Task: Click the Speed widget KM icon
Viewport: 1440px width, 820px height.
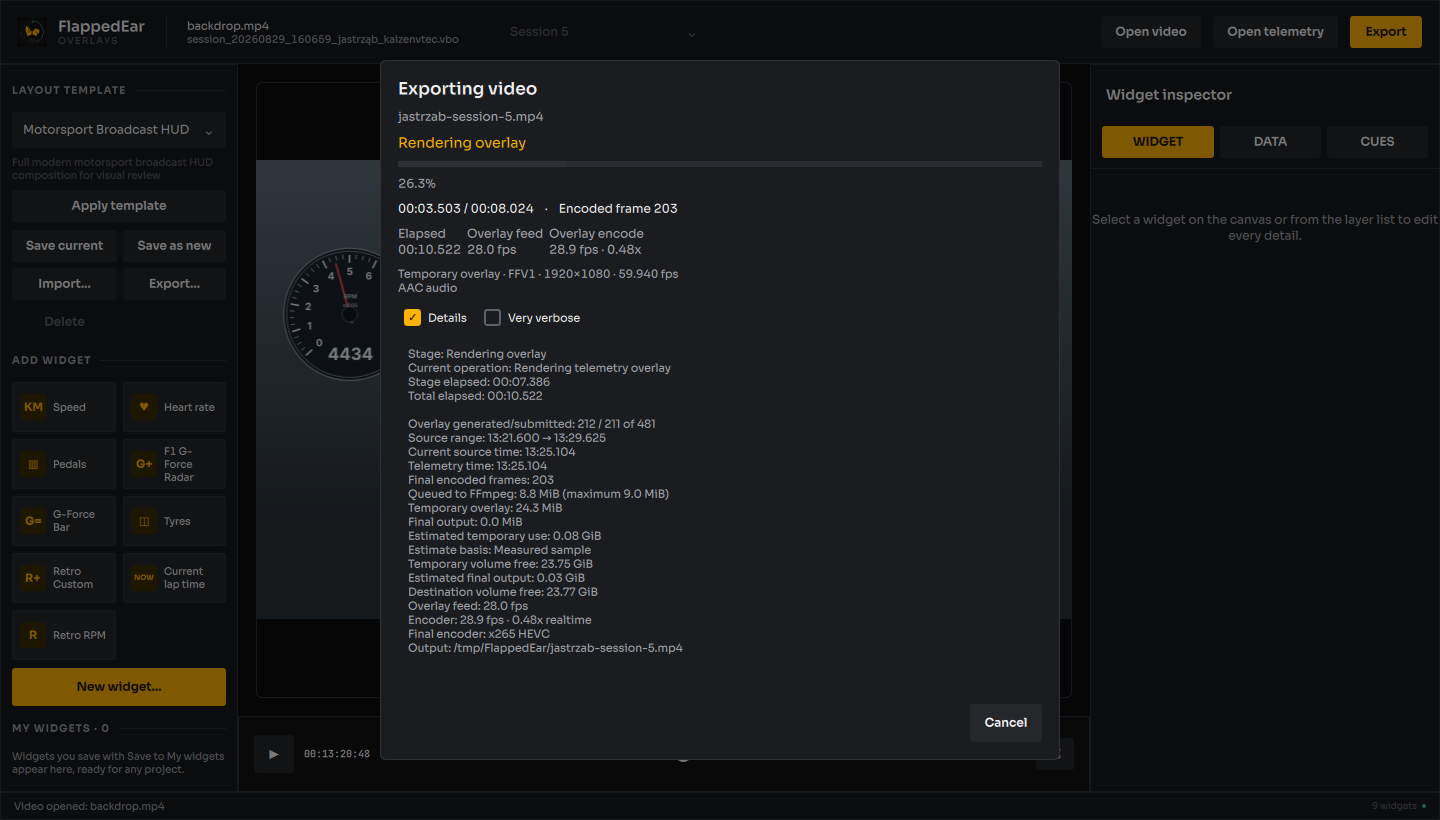Action: (x=33, y=407)
